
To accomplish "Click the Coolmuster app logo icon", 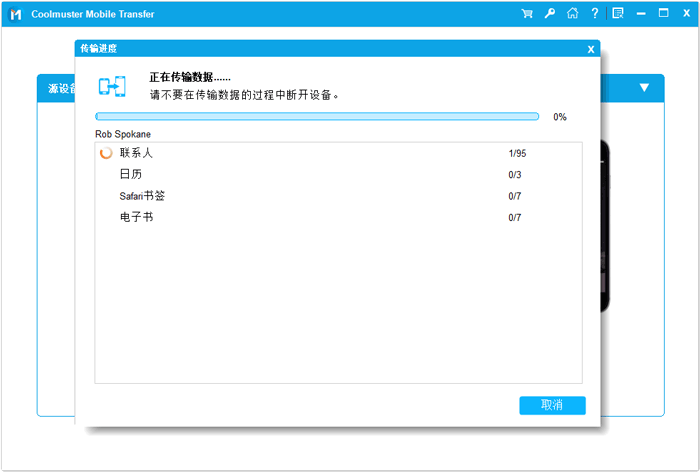I will point(15,14).
